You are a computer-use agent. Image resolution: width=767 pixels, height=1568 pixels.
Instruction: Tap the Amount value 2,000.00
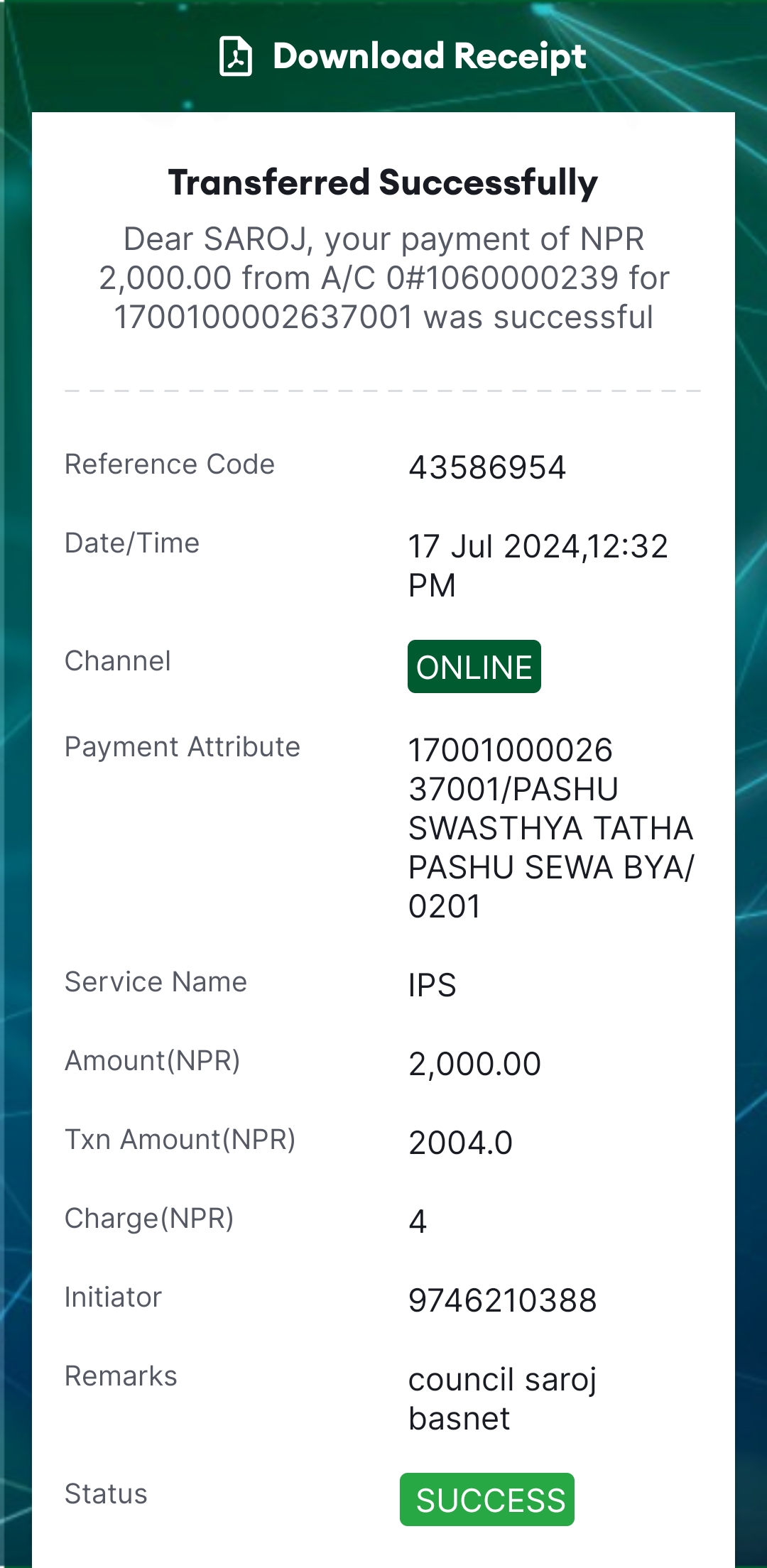pyautogui.click(x=475, y=1064)
